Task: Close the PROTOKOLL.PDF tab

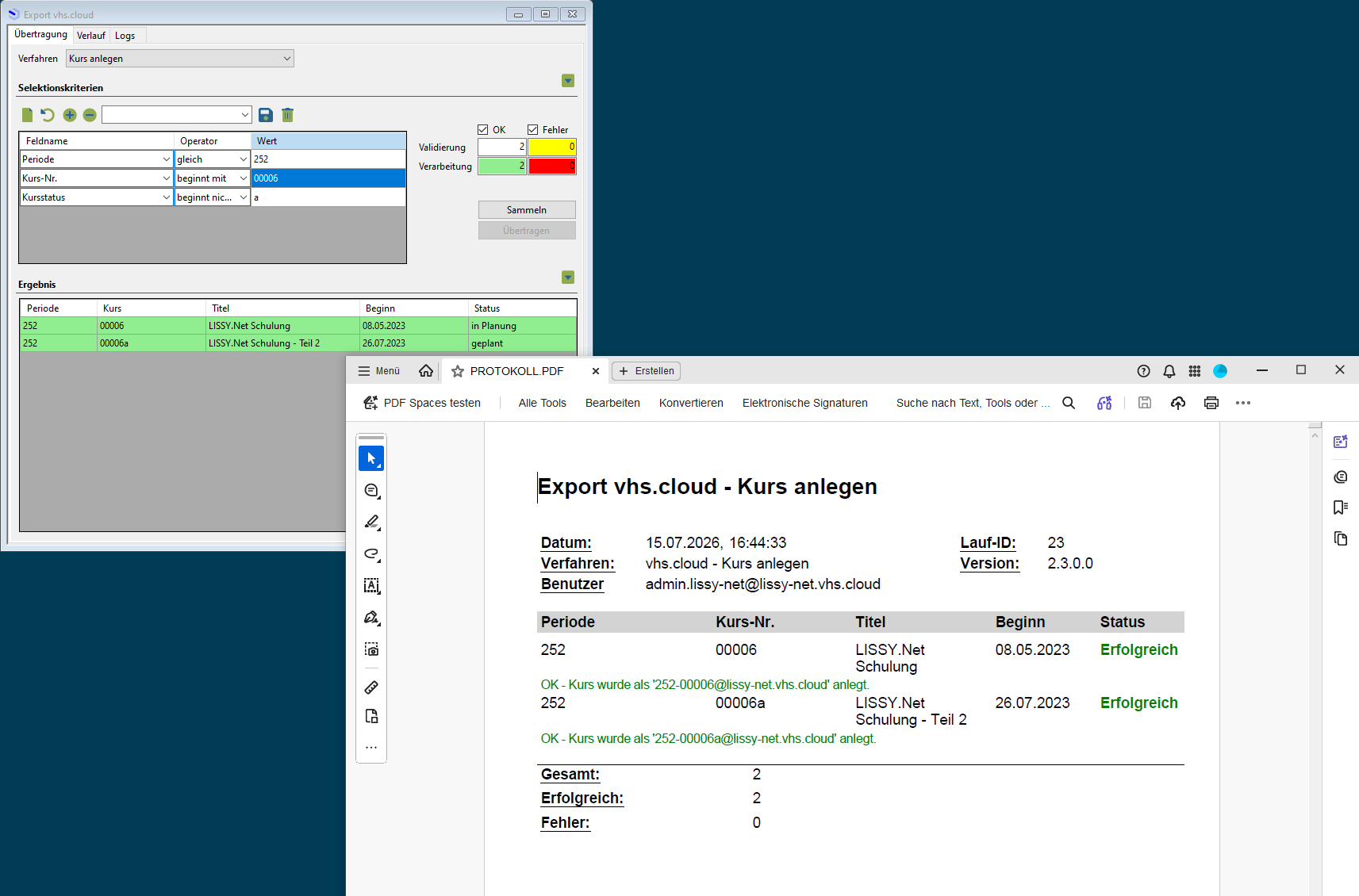Action: [x=596, y=371]
